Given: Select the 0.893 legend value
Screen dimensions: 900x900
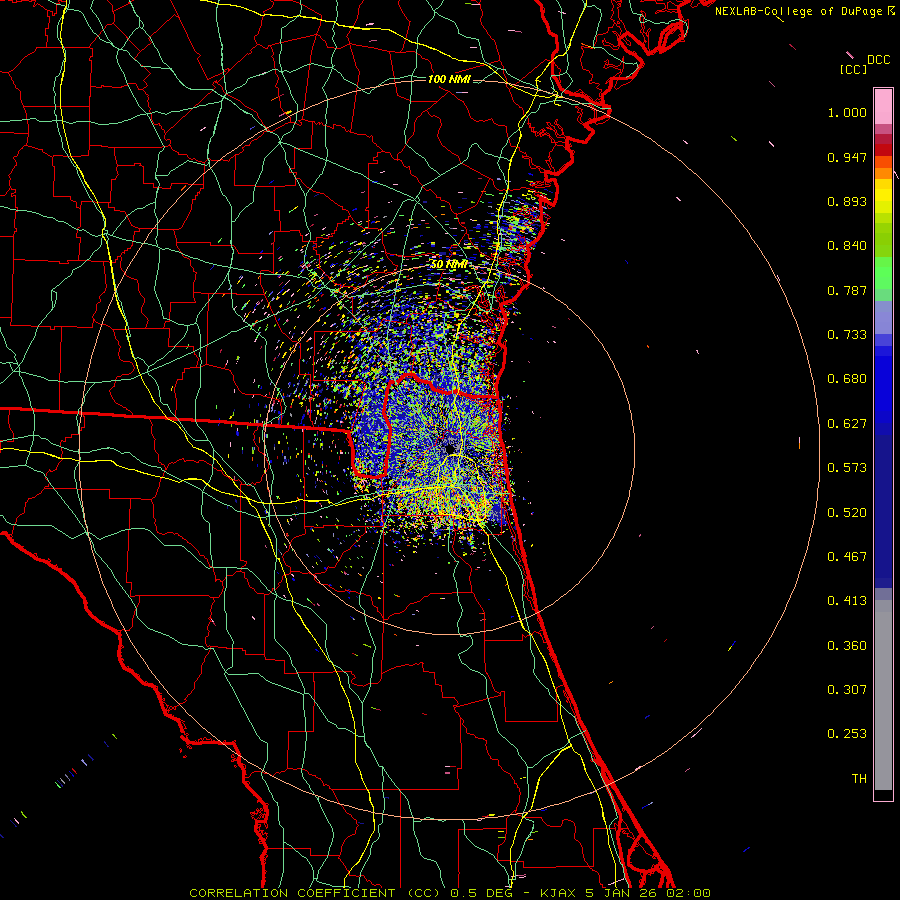Looking at the screenshot, I should click(x=847, y=201).
